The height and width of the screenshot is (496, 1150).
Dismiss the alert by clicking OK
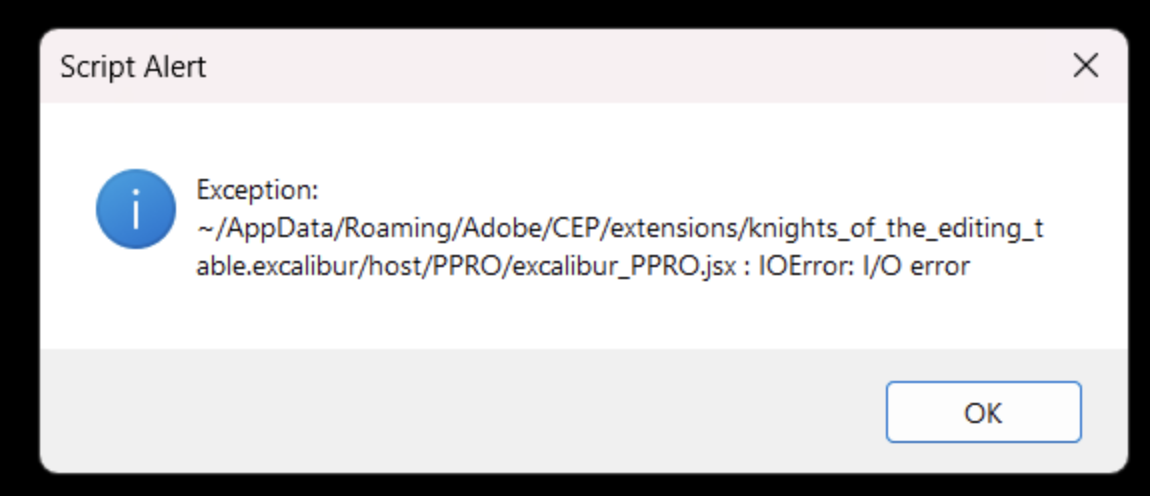tap(983, 412)
